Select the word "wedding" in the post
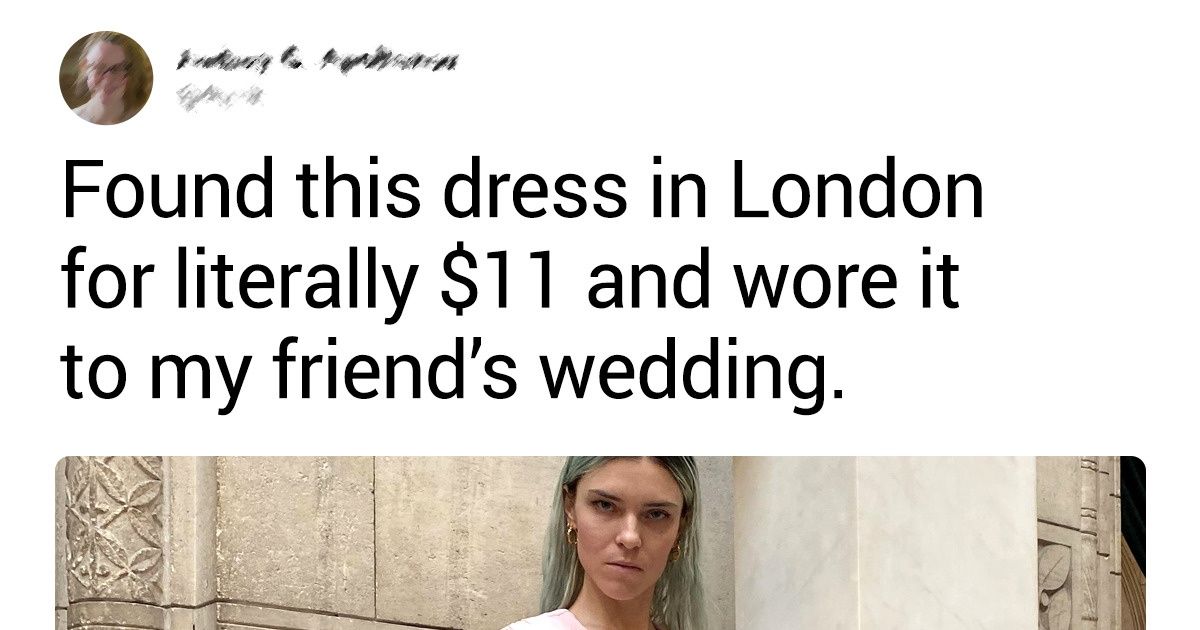Screen dimensions: 1200x630 [689, 373]
